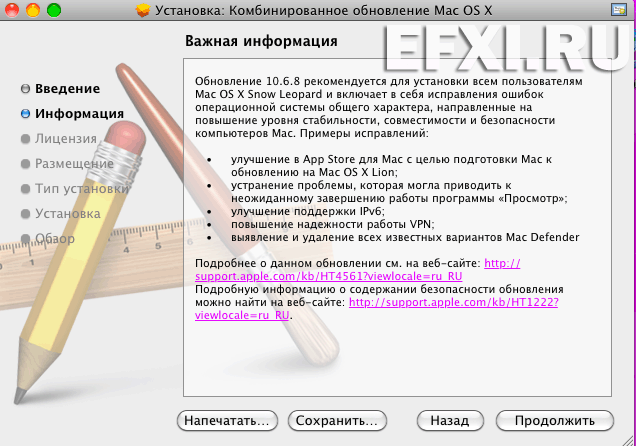
Task: Select the Информация step
Action: click(80, 114)
